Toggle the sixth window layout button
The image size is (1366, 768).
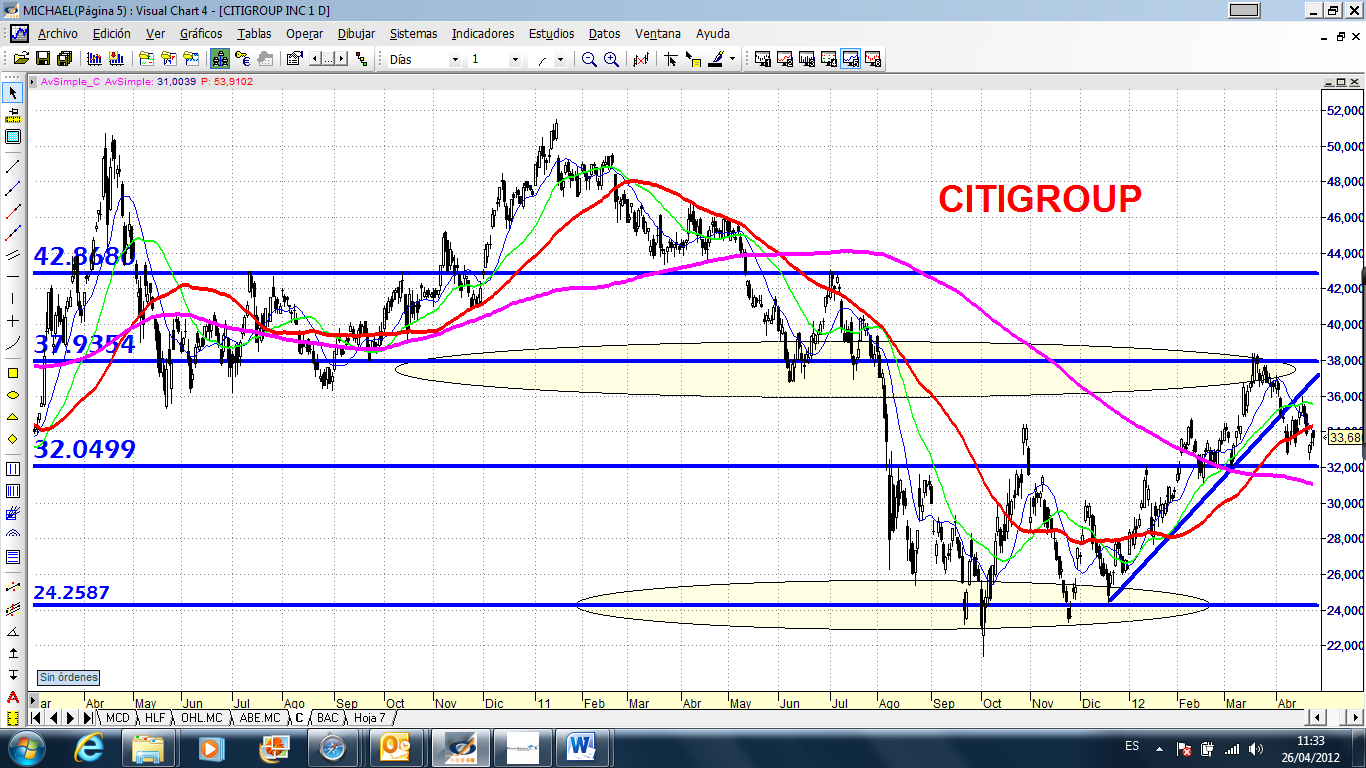pos(872,59)
